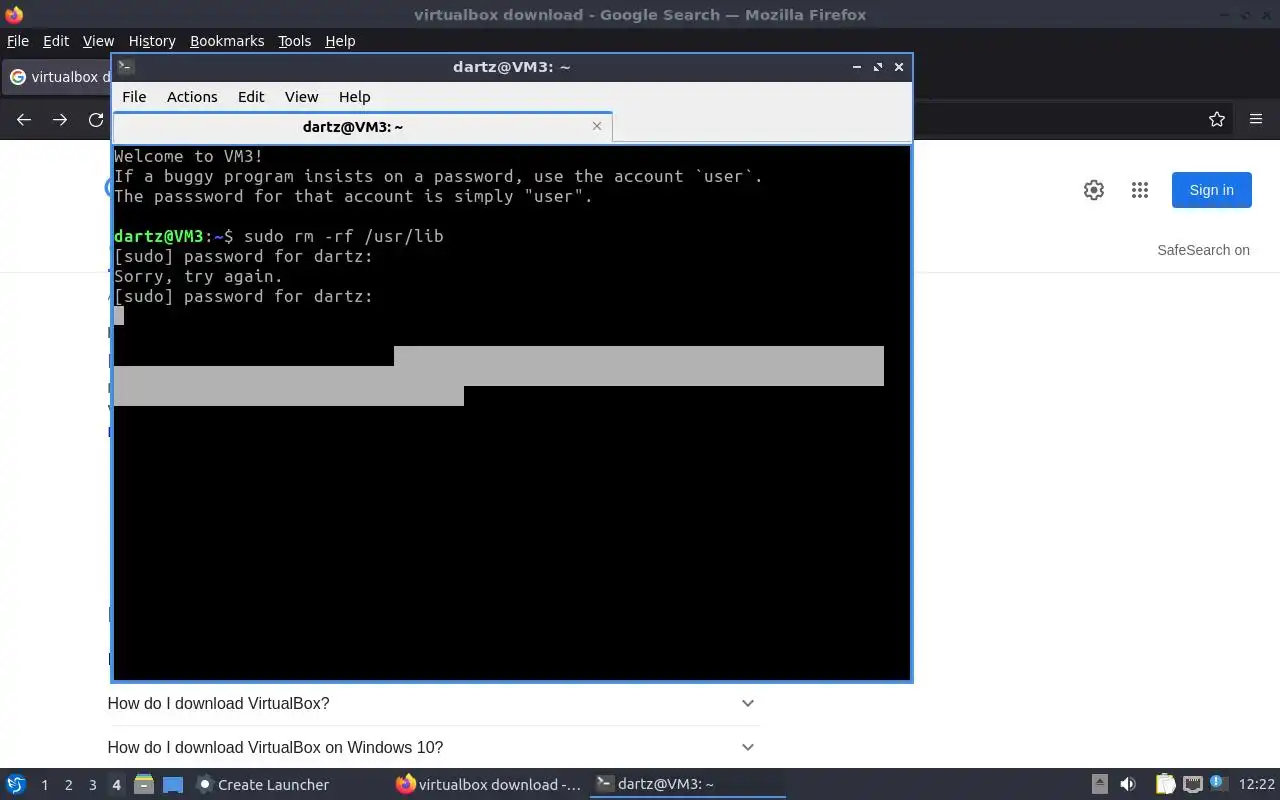Open the terminal Actions menu
Viewport: 1280px width, 800px height.
click(192, 97)
